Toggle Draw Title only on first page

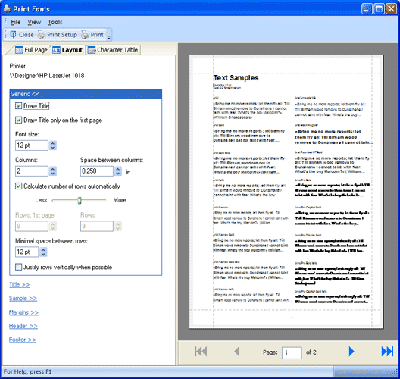click(18, 120)
